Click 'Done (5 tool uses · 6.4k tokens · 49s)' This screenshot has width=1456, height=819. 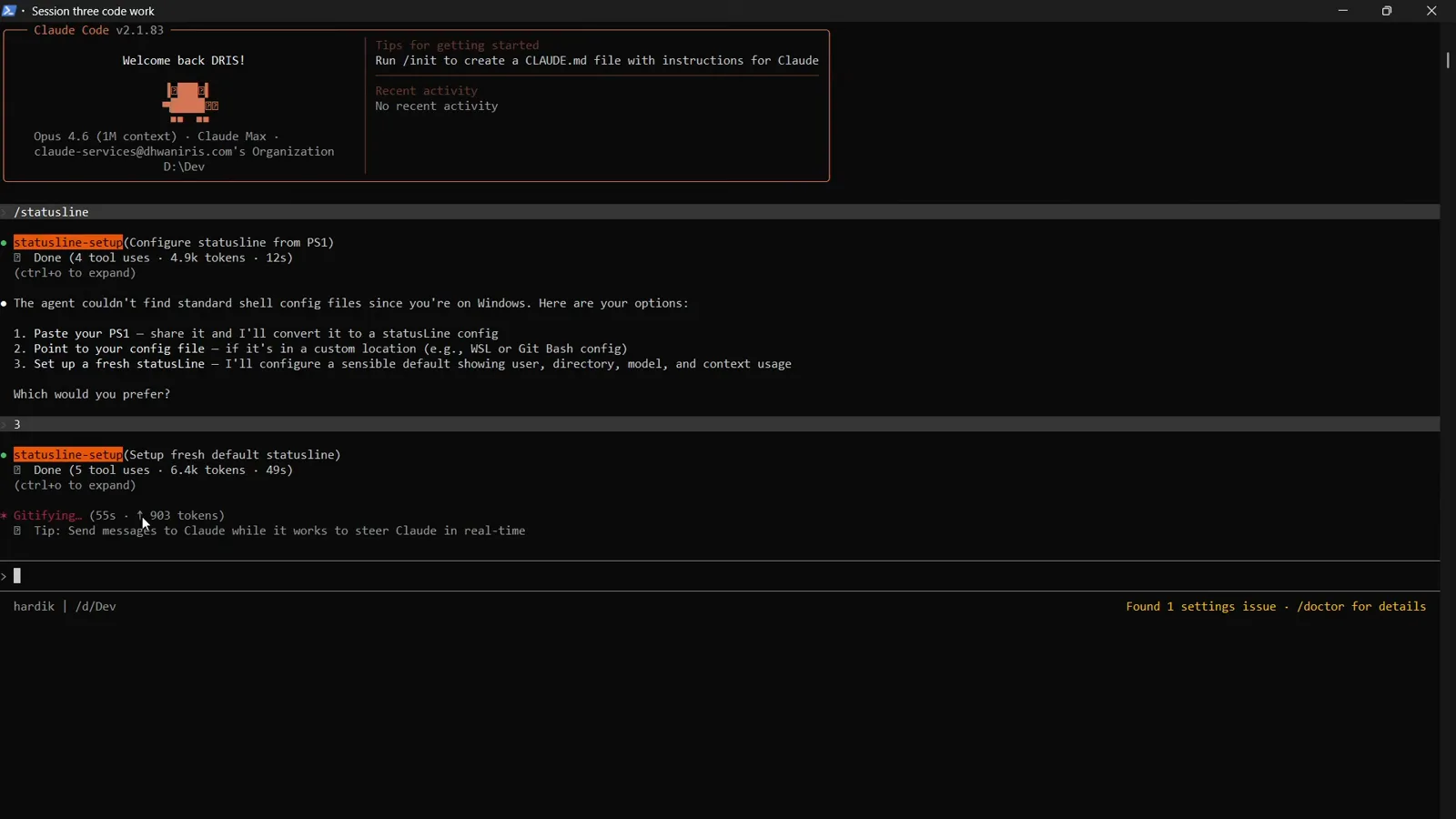(x=164, y=470)
